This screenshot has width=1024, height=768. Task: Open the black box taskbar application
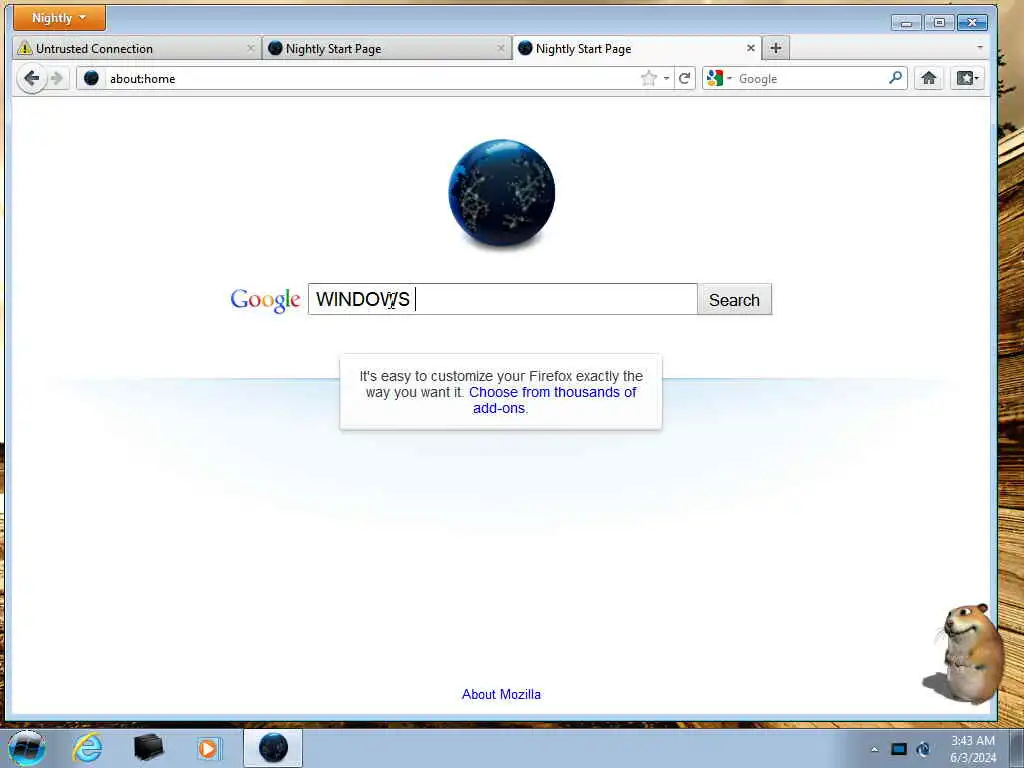coord(148,748)
